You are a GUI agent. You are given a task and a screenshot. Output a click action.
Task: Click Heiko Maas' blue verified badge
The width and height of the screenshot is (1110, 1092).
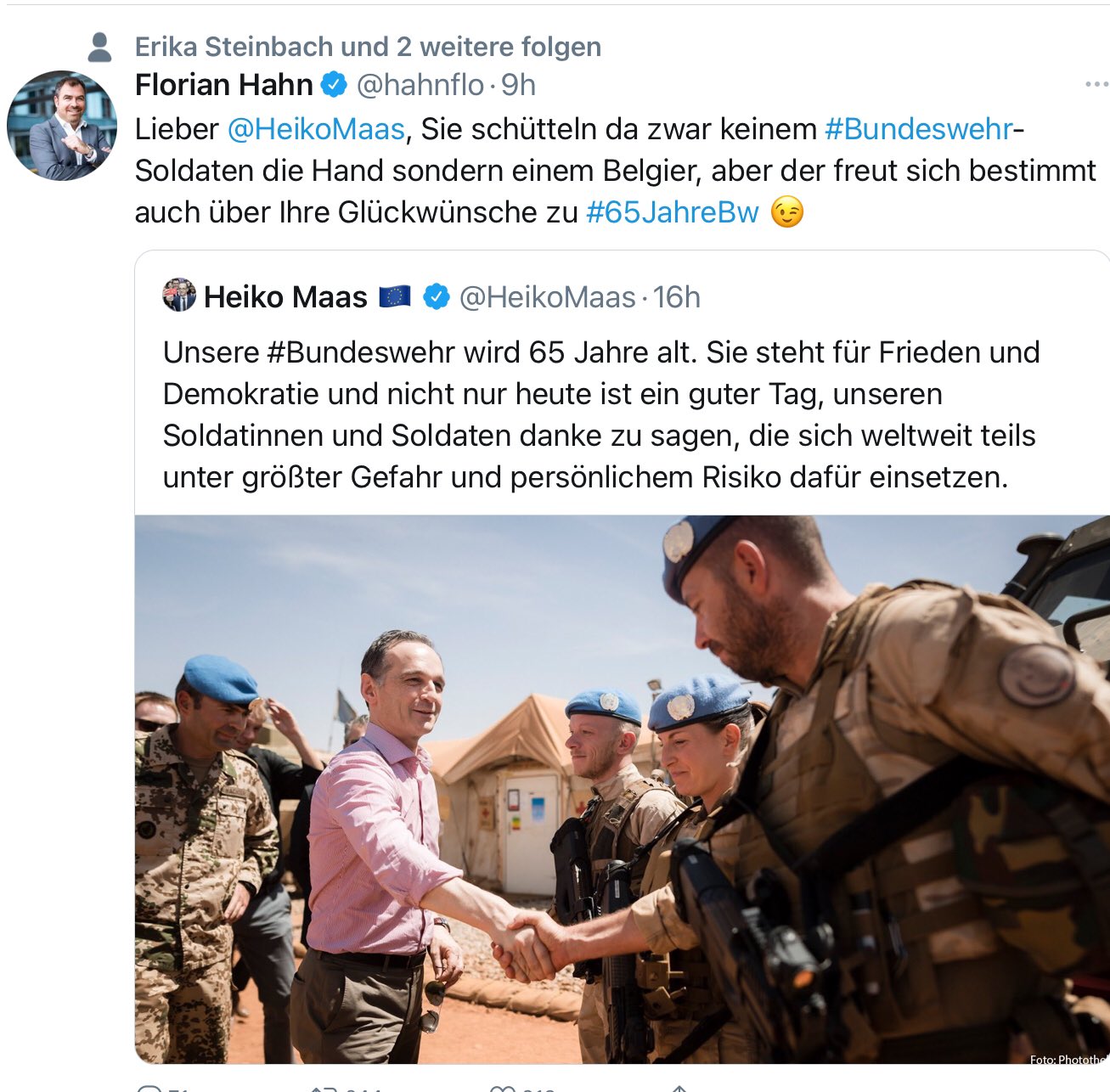click(x=437, y=296)
